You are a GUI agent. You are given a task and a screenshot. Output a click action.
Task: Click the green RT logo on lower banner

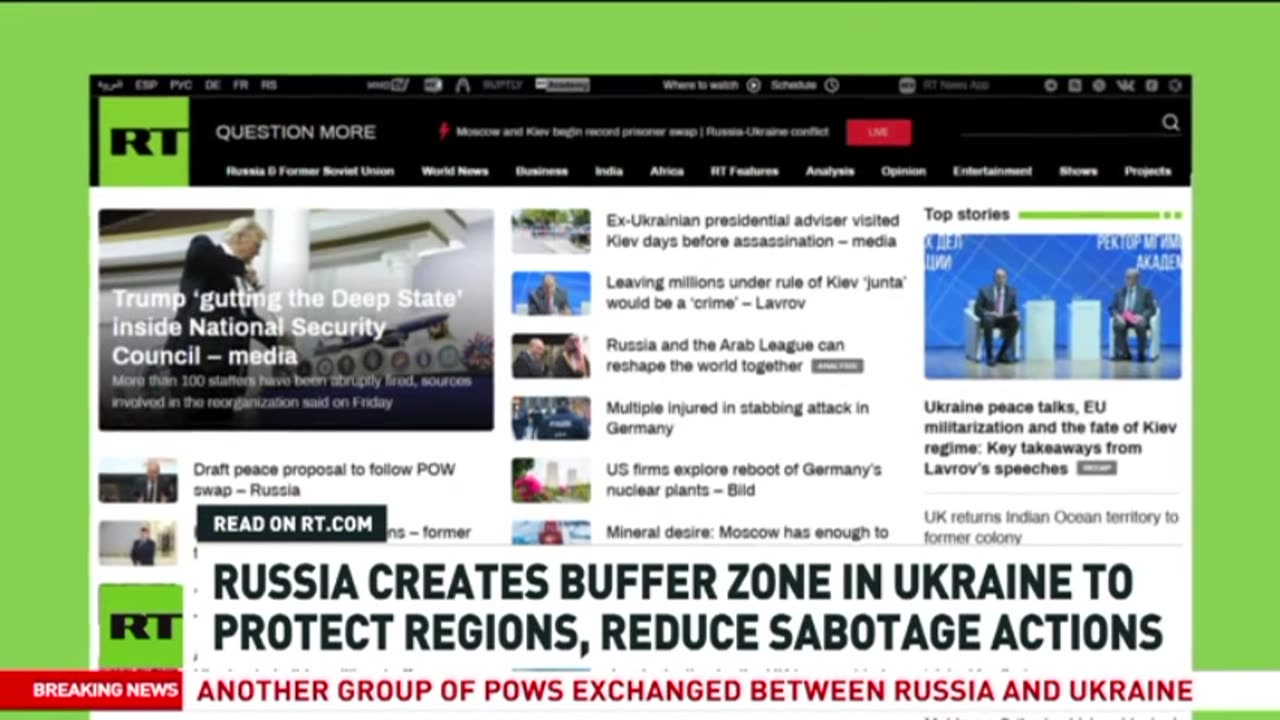141,626
